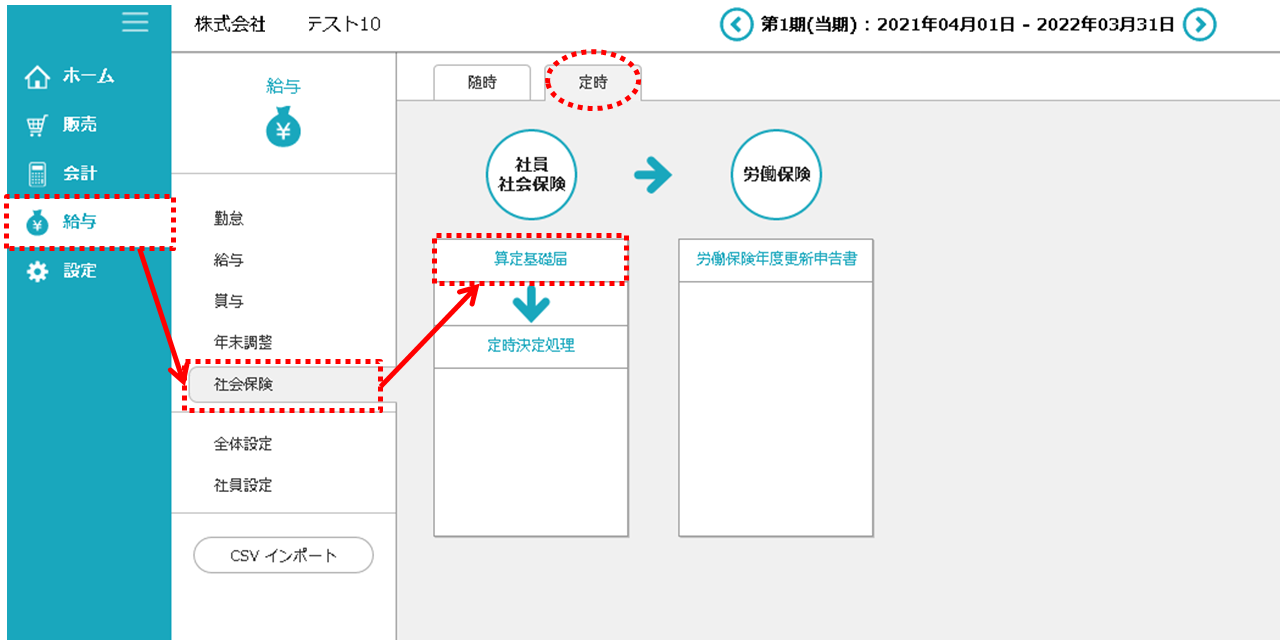Switch to the 定時 tab
1280x640 pixels.
(x=593, y=83)
